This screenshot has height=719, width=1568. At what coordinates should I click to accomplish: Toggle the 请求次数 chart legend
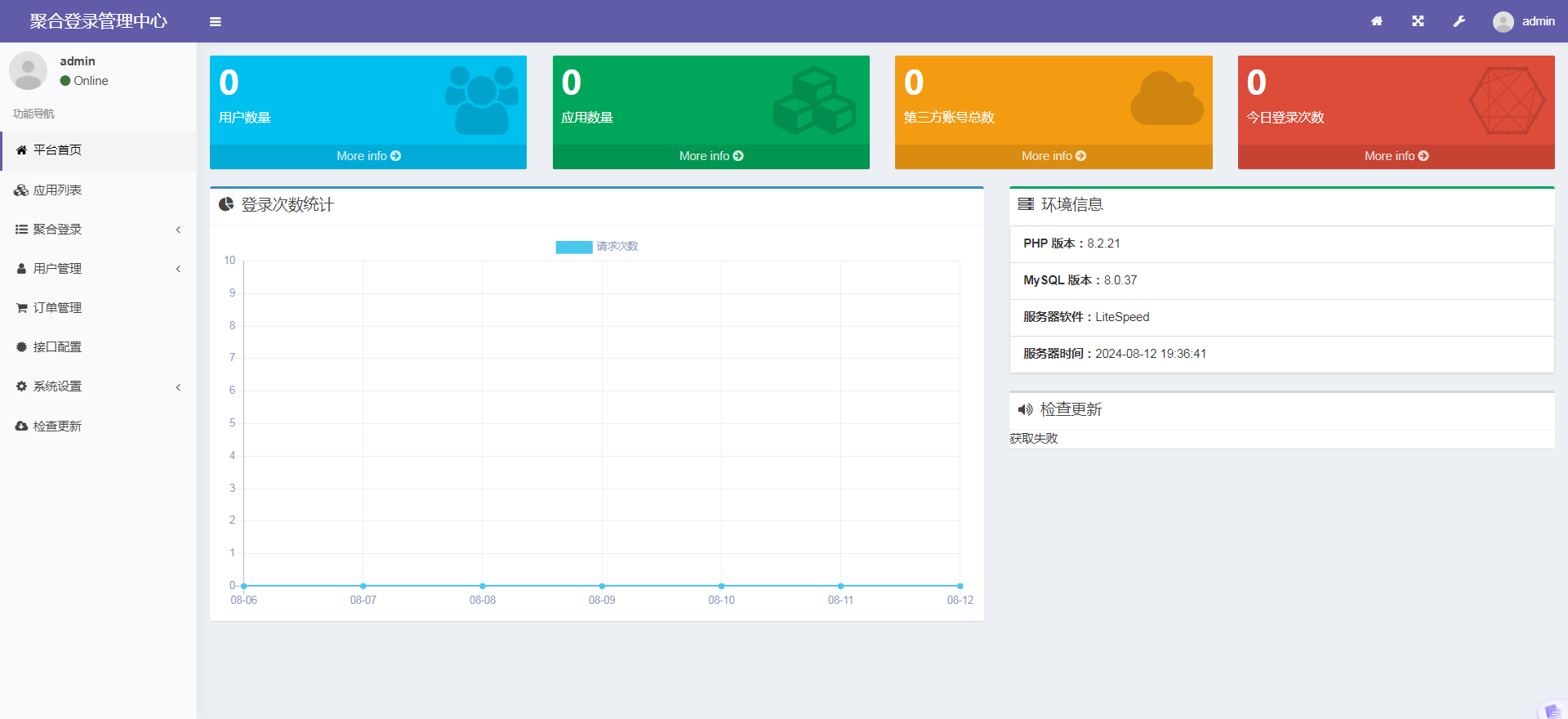pyautogui.click(x=597, y=247)
